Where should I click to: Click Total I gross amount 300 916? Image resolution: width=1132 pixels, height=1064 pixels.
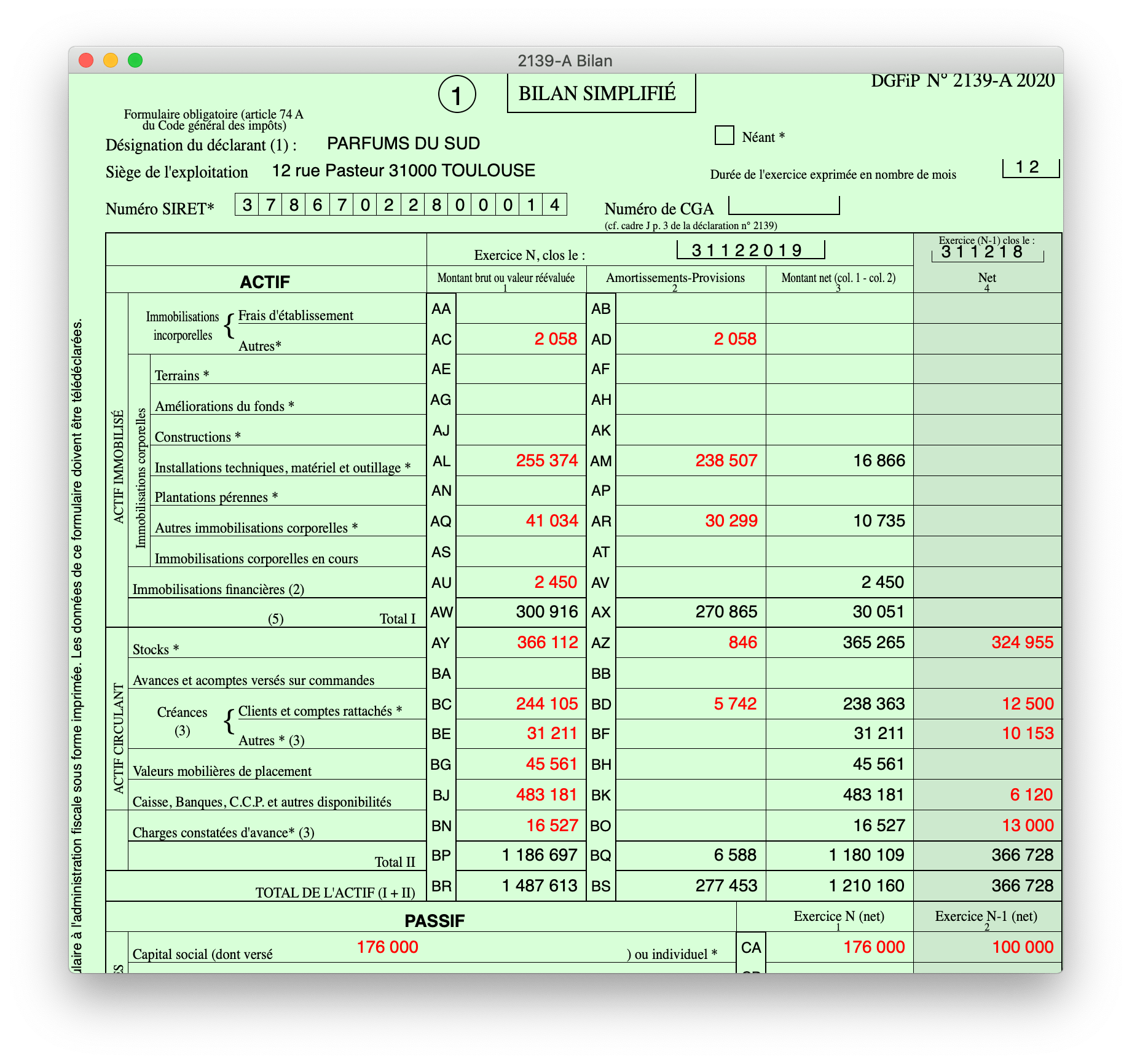click(x=521, y=612)
